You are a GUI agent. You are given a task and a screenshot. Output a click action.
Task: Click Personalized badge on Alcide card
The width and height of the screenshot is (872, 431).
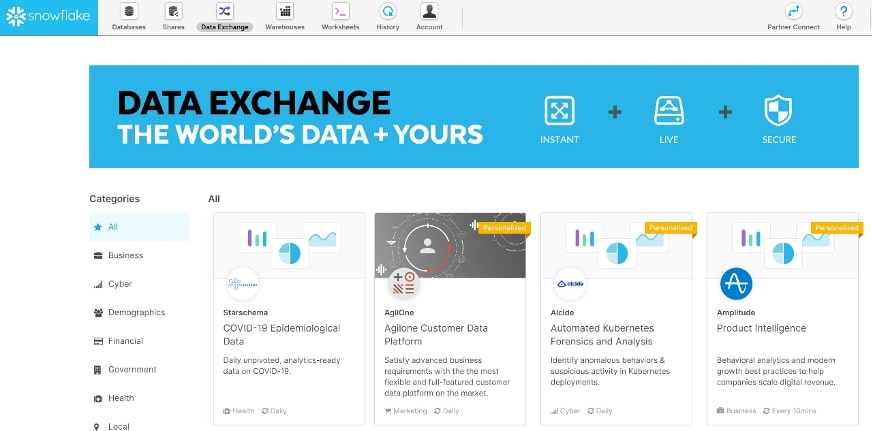pyautogui.click(x=671, y=228)
